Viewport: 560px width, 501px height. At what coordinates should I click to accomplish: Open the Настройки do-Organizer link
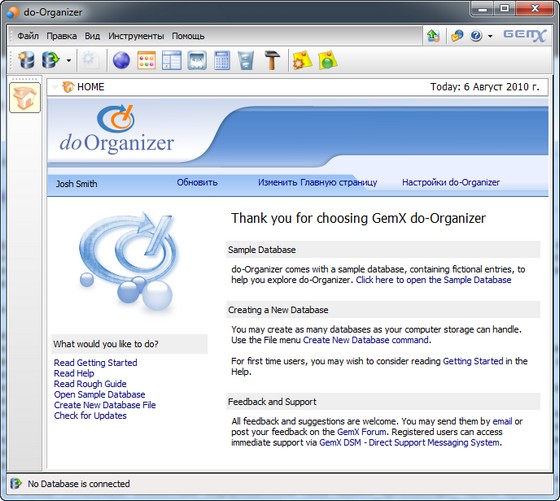pos(451,182)
